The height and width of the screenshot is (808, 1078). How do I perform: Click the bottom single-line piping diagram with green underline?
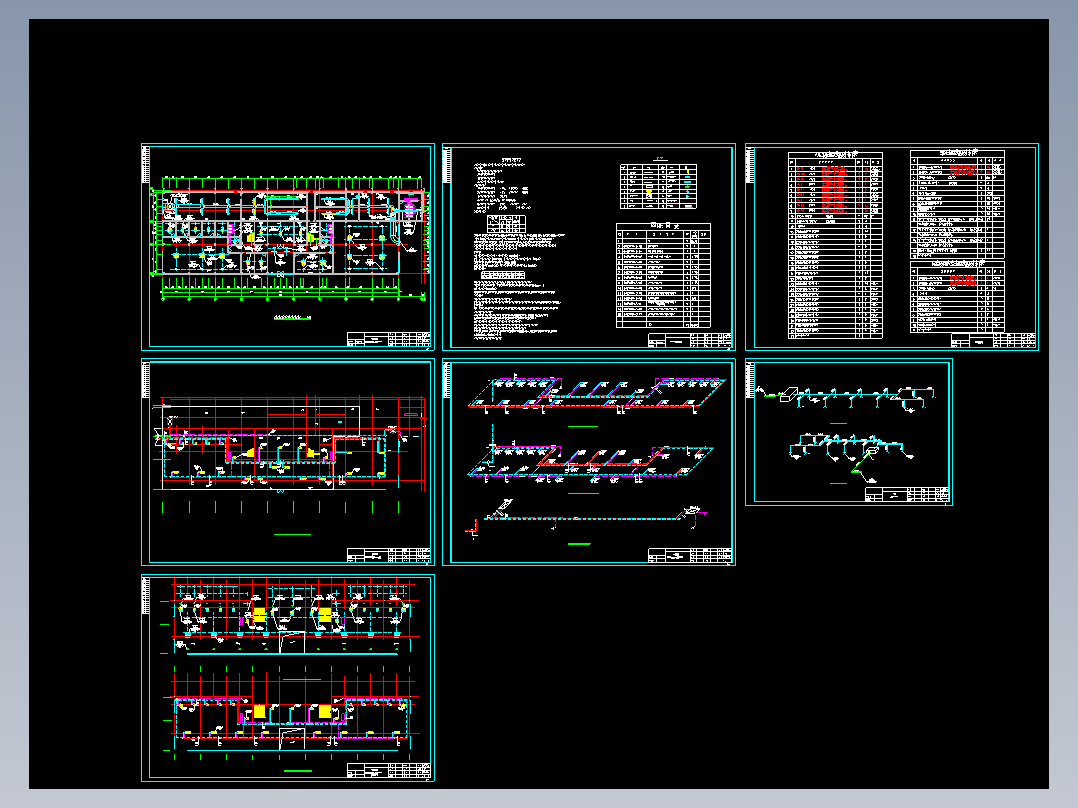[586, 521]
